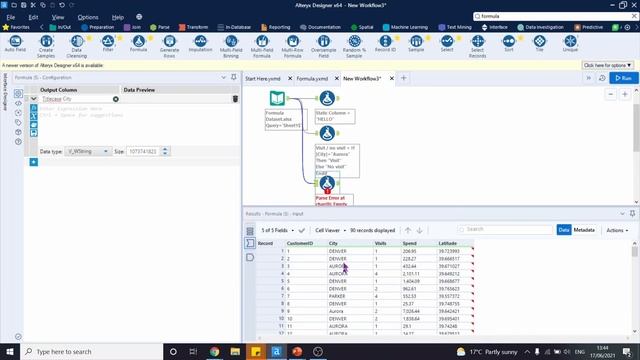Click the Input Data book node on canvas
Image resolution: width=640 pixels, height=360 pixels.
pos(277,98)
